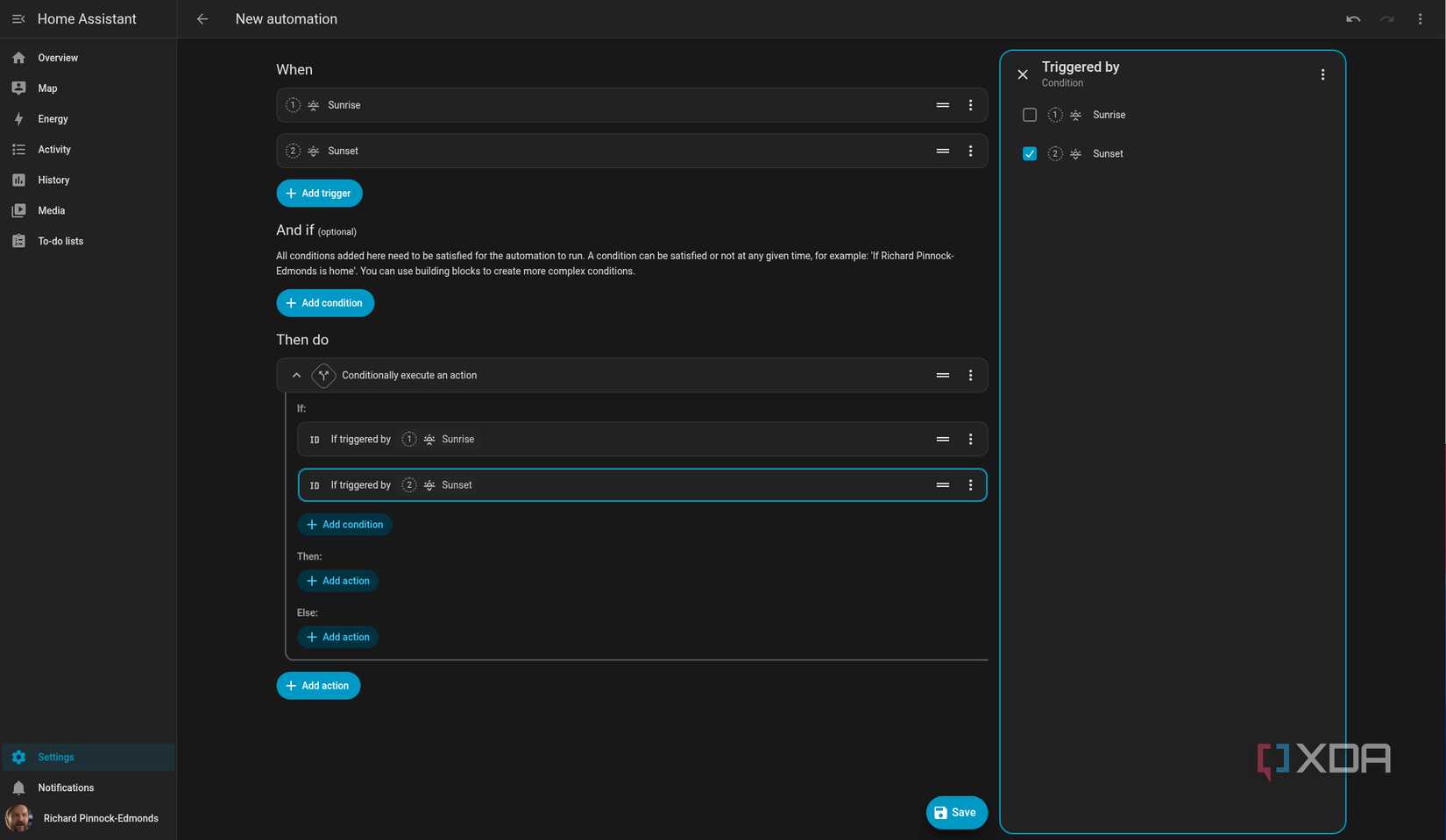Open options for If triggered by Sunrise condition
This screenshot has width=1446, height=840.
click(x=970, y=439)
